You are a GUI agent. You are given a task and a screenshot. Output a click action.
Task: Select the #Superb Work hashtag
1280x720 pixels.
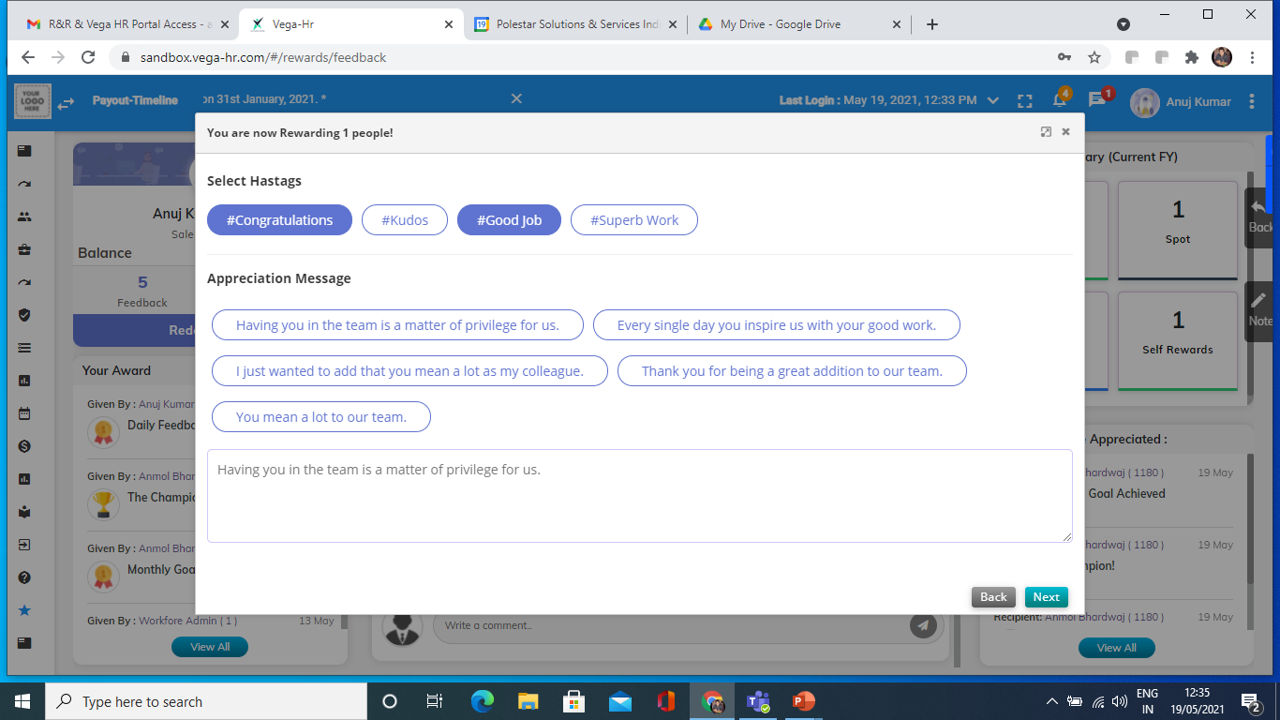coord(634,220)
